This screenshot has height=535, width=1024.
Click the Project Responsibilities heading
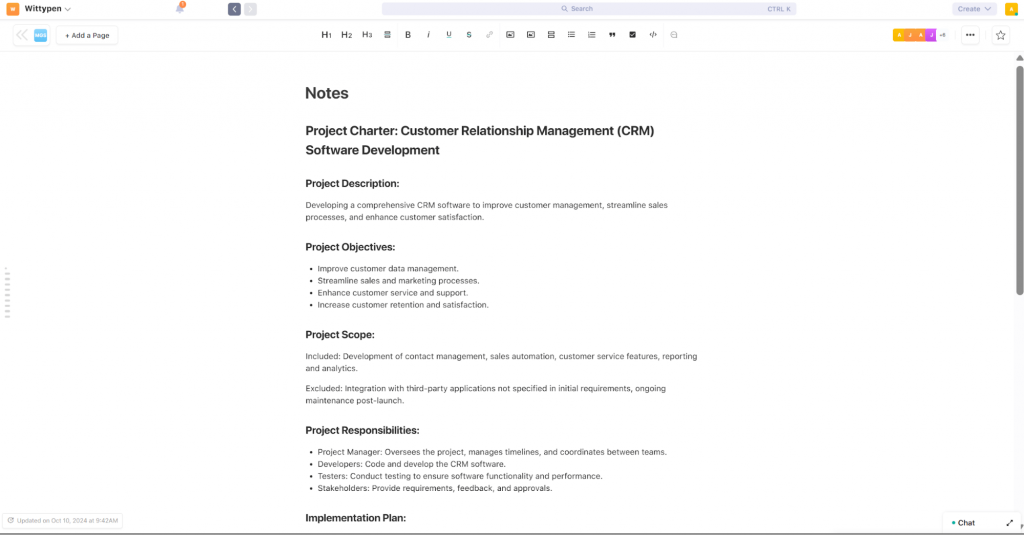[x=362, y=430]
